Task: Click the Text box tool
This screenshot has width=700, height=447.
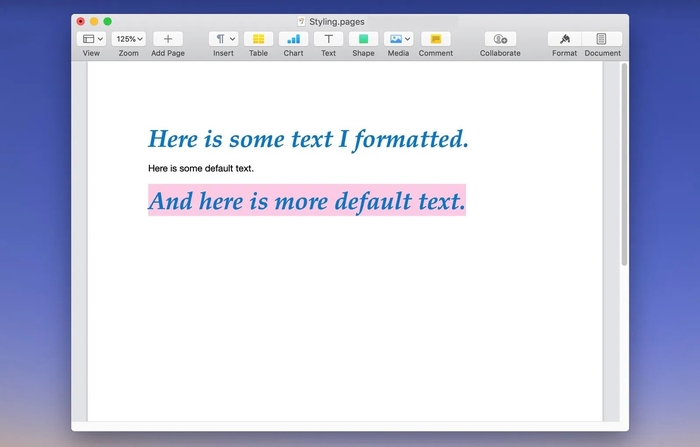Action: [328, 39]
